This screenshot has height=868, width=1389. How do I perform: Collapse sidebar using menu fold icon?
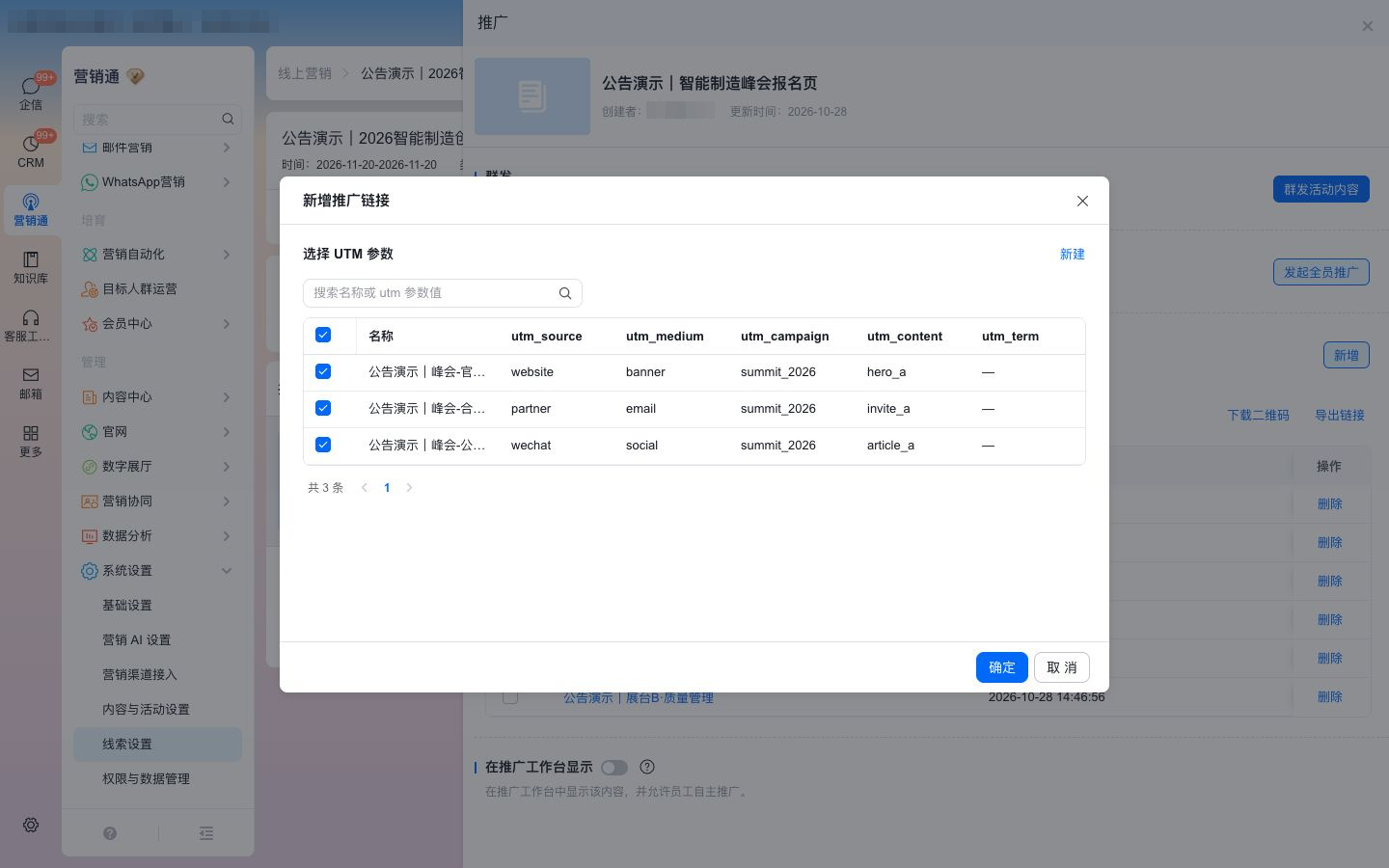coord(206,833)
